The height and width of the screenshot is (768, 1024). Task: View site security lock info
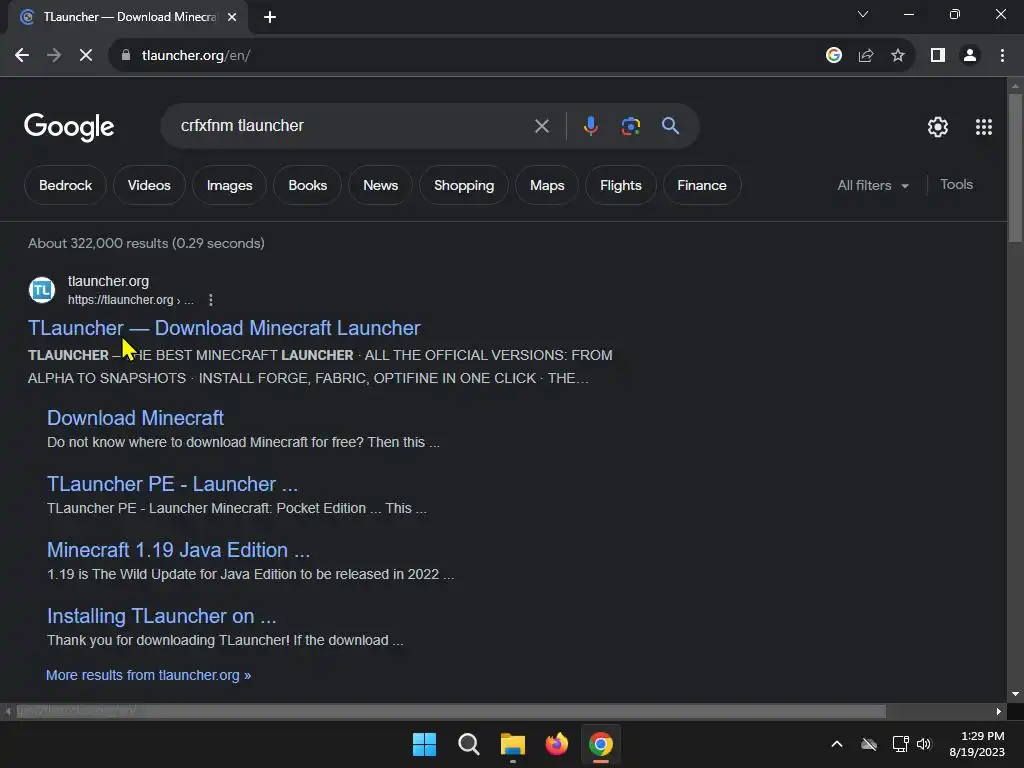(126, 56)
